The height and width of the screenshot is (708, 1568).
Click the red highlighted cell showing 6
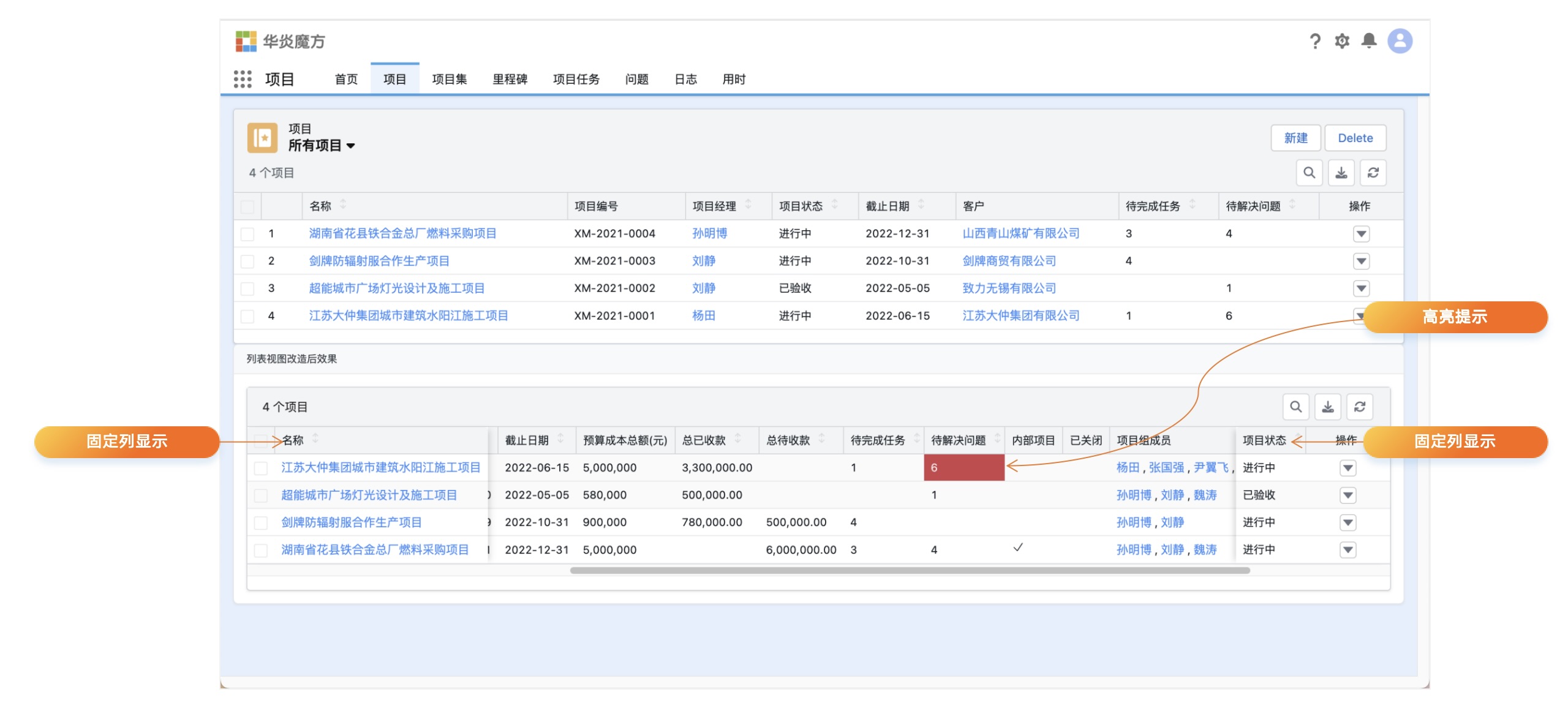pos(963,468)
